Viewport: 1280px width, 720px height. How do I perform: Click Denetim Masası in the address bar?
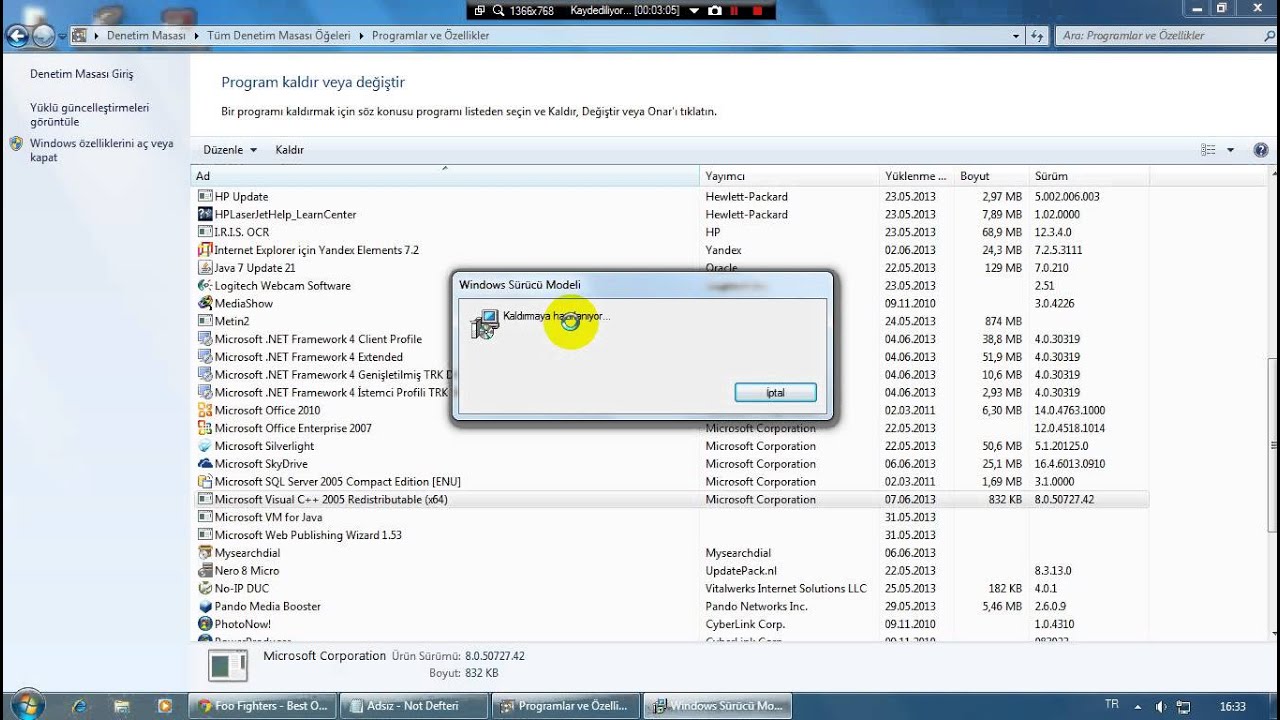147,35
